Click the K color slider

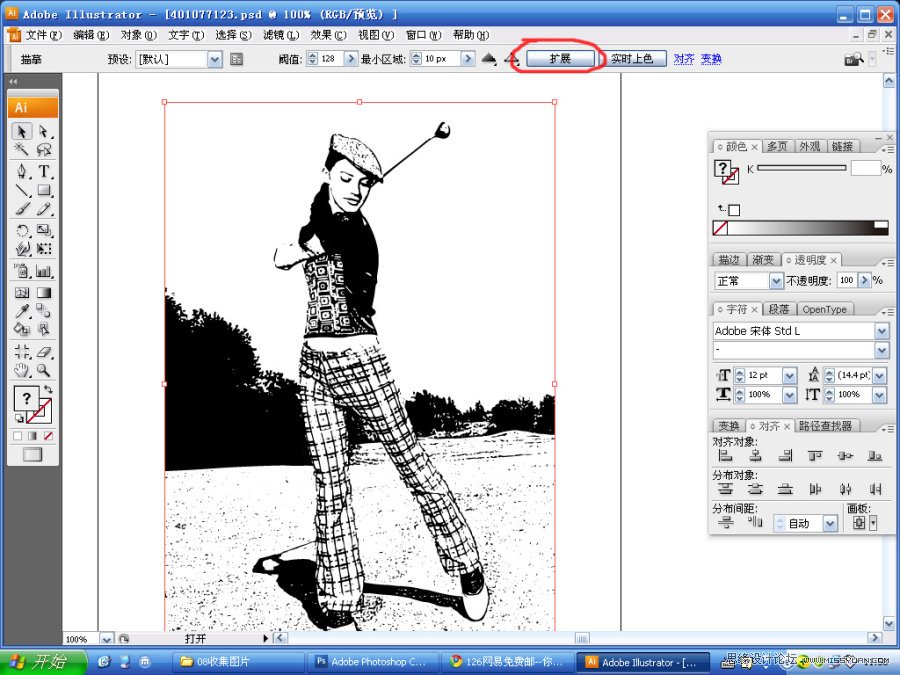801,168
